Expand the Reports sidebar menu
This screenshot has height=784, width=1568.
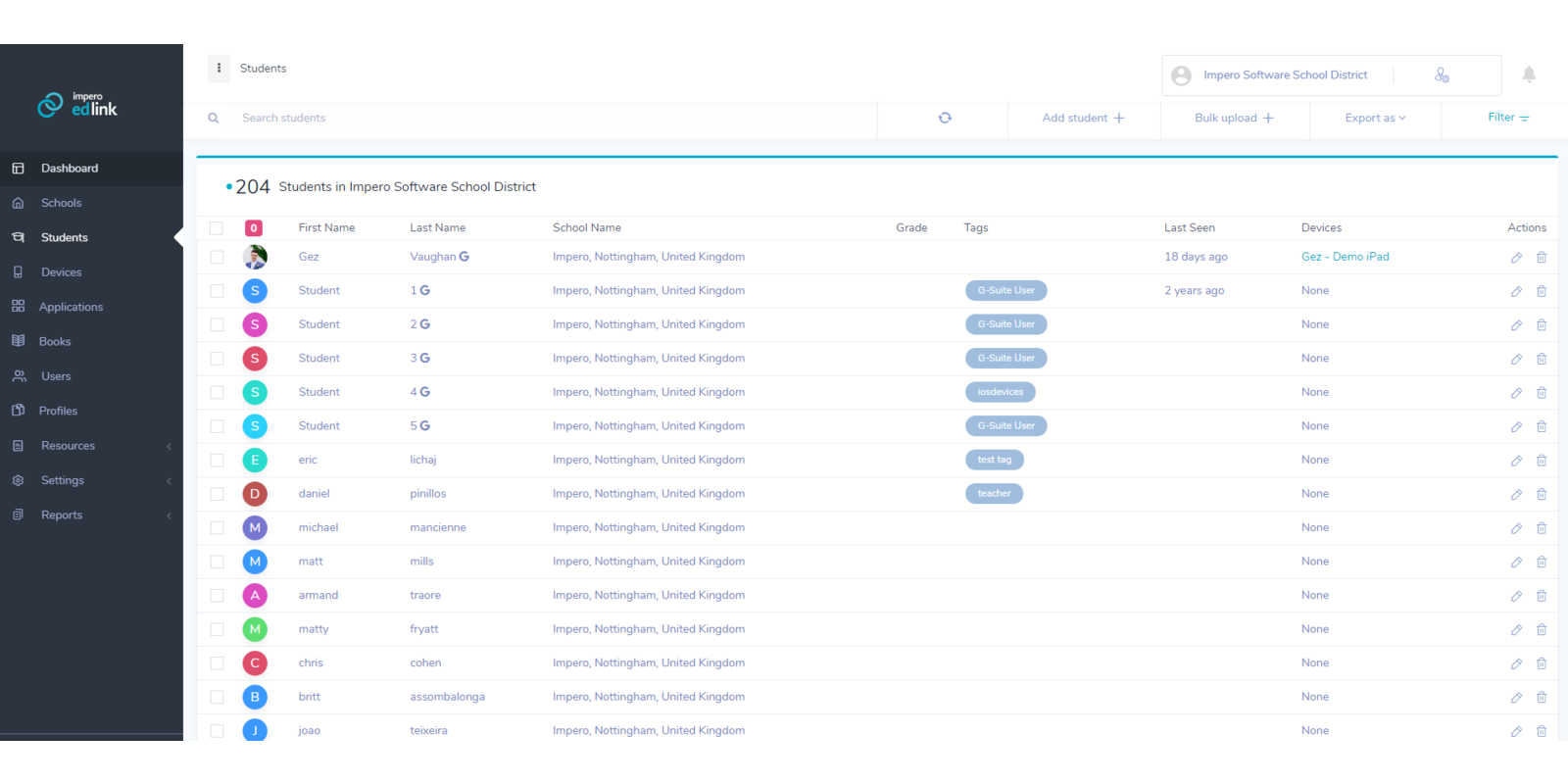pos(91,515)
